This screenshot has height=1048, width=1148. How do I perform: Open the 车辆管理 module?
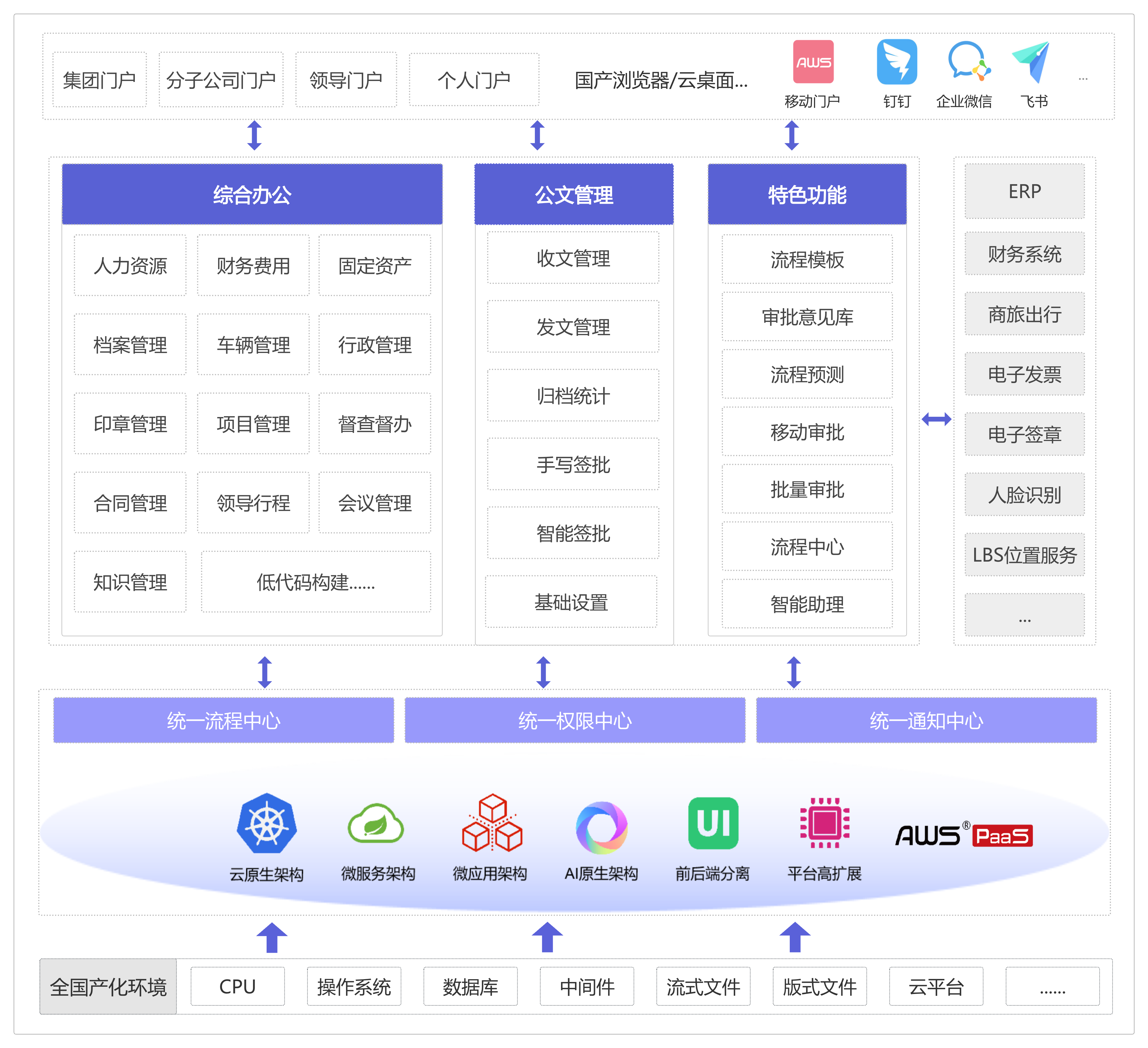(x=254, y=345)
